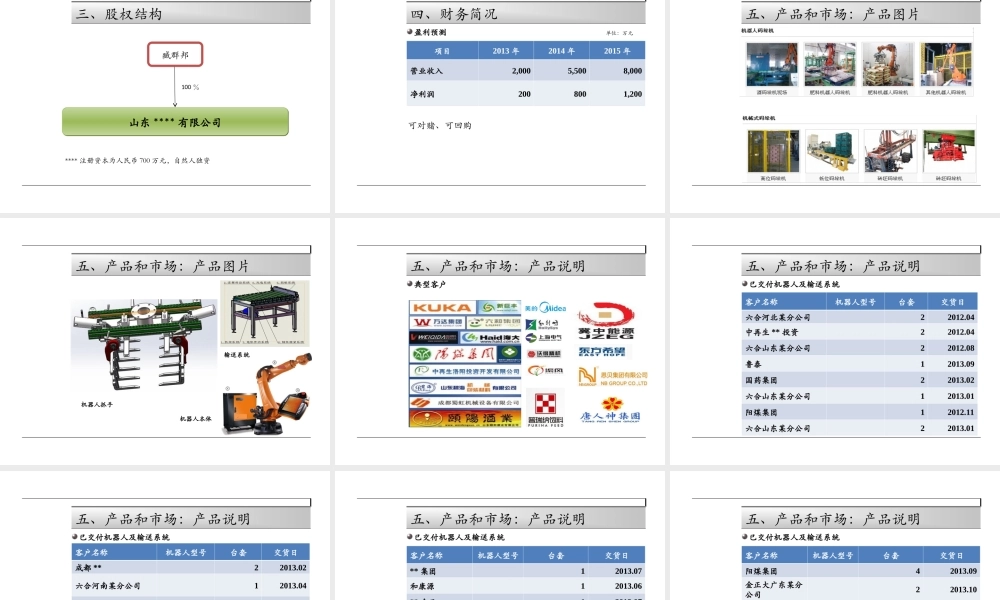Select the 三、股权结构 slide title
The image size is (1000, 600).
pos(120,15)
